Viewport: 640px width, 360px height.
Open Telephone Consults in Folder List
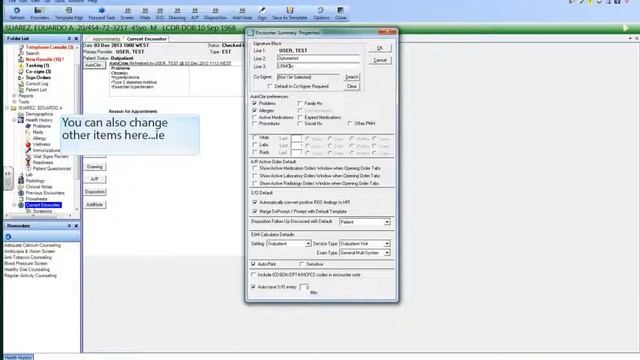[49, 47]
